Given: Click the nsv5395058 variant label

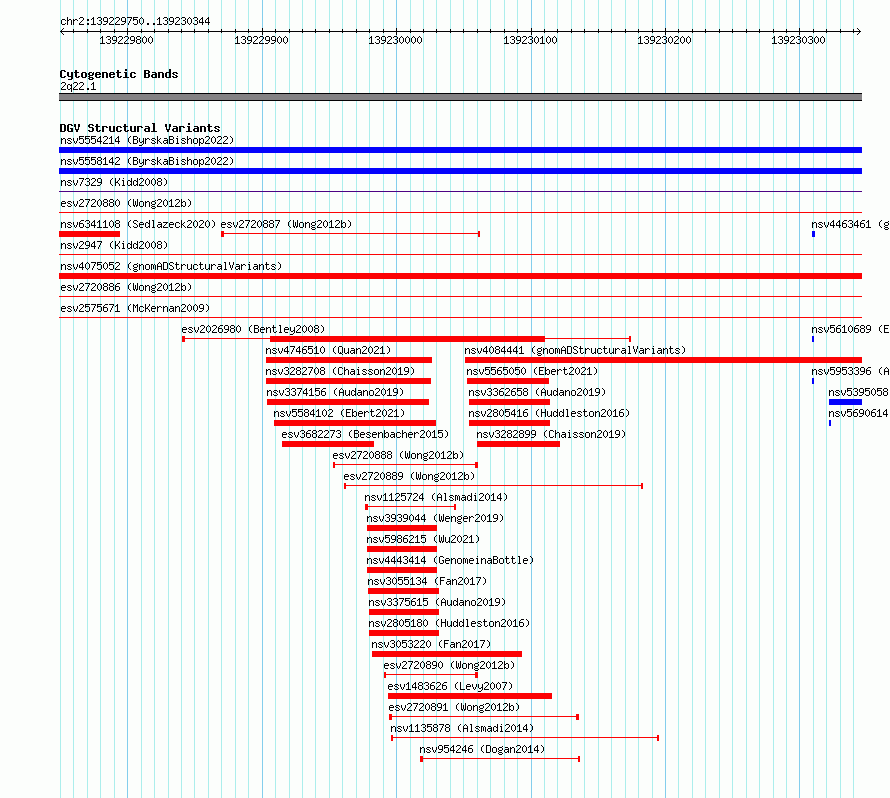Looking at the screenshot, I should point(858,392).
